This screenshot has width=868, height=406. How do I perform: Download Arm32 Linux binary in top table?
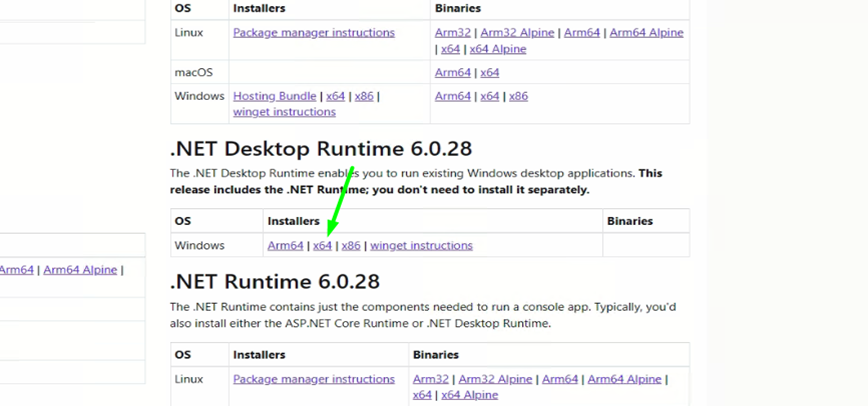453,33
